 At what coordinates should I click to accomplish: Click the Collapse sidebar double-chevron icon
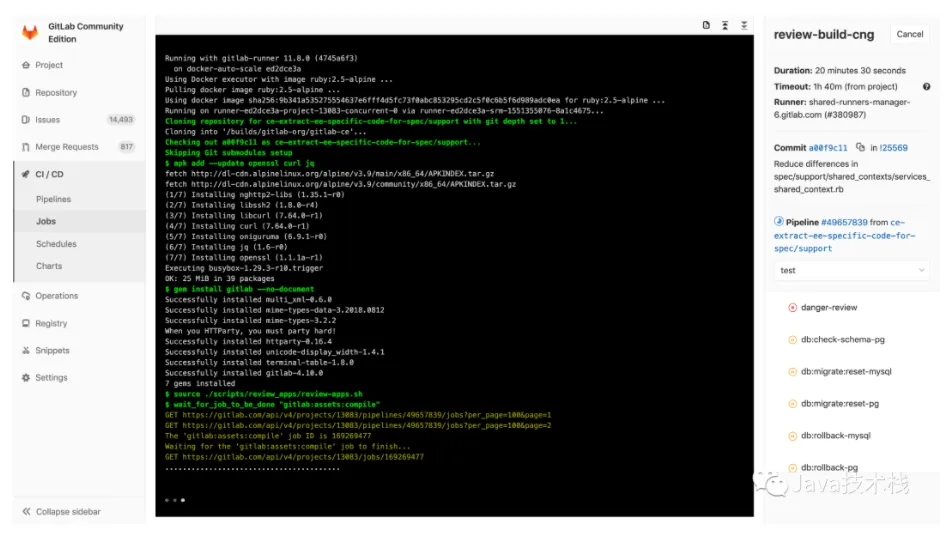click(x=26, y=512)
